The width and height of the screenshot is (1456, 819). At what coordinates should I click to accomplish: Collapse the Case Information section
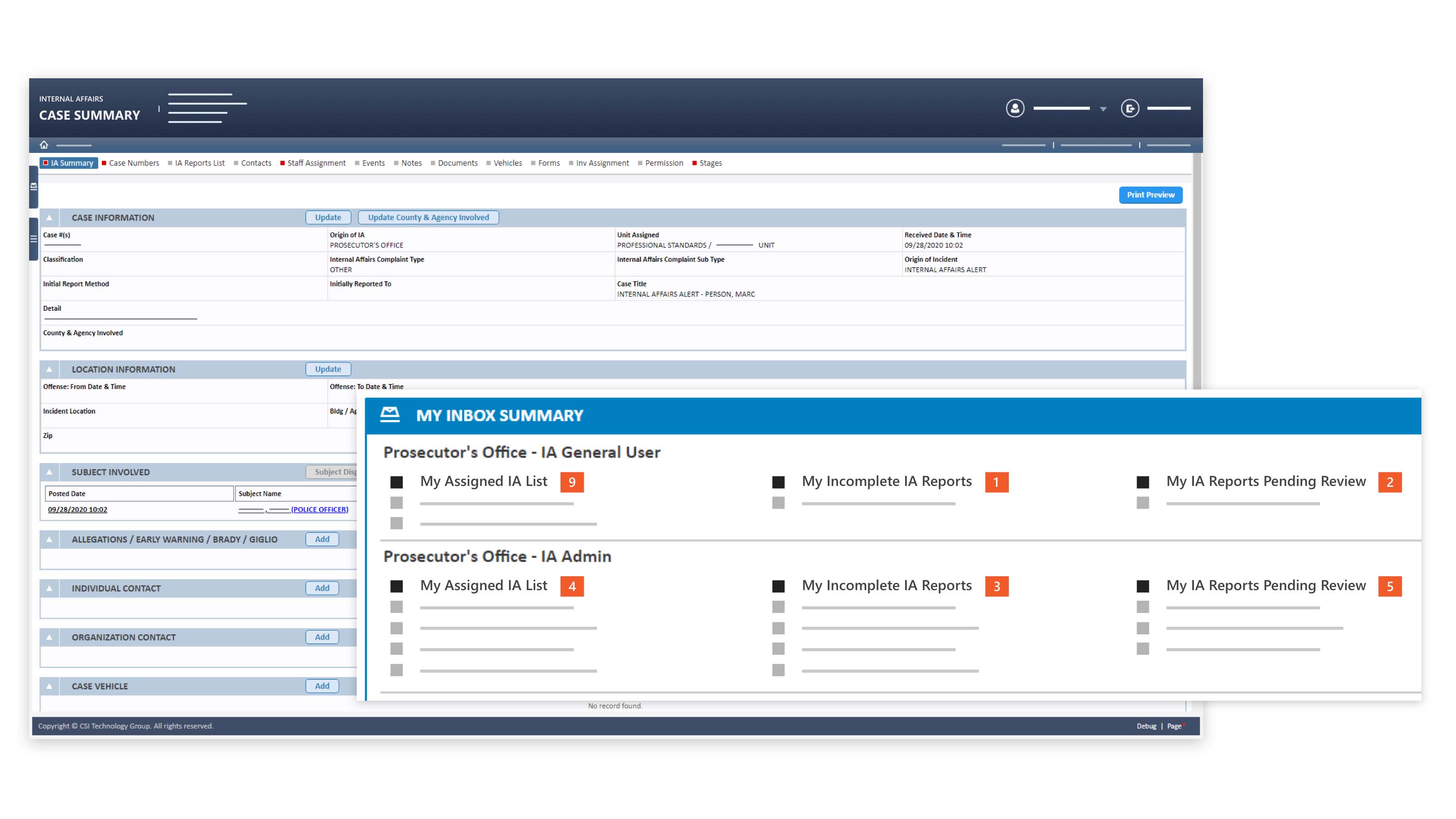[x=49, y=217]
